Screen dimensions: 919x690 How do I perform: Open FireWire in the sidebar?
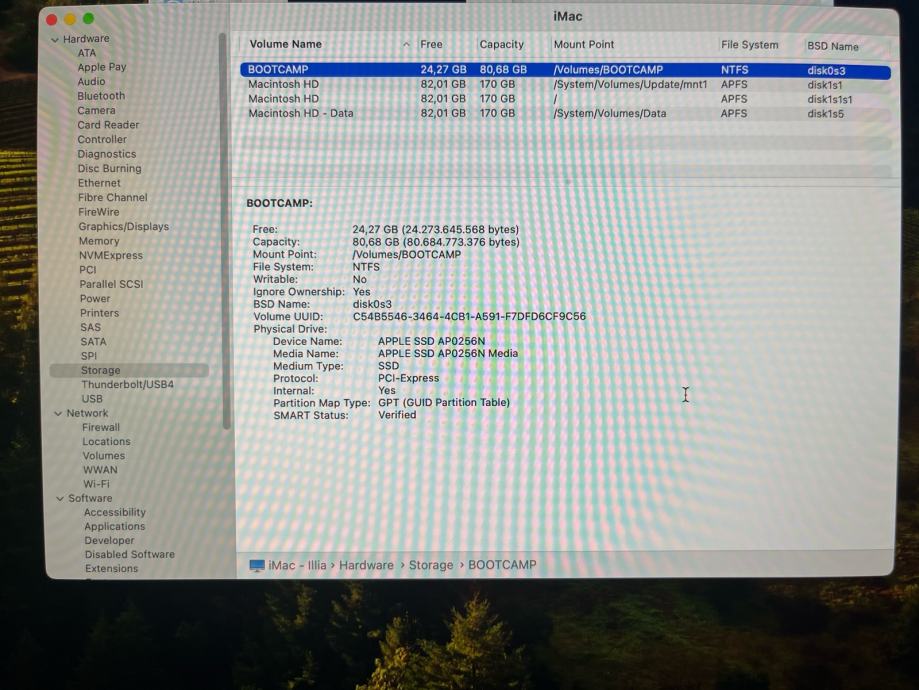(x=98, y=212)
